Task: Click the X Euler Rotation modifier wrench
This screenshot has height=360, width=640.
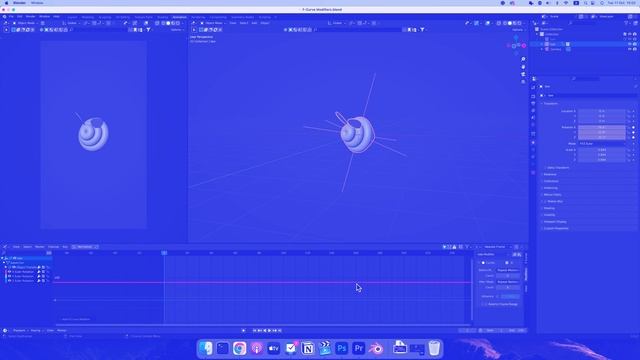Action: (39, 272)
